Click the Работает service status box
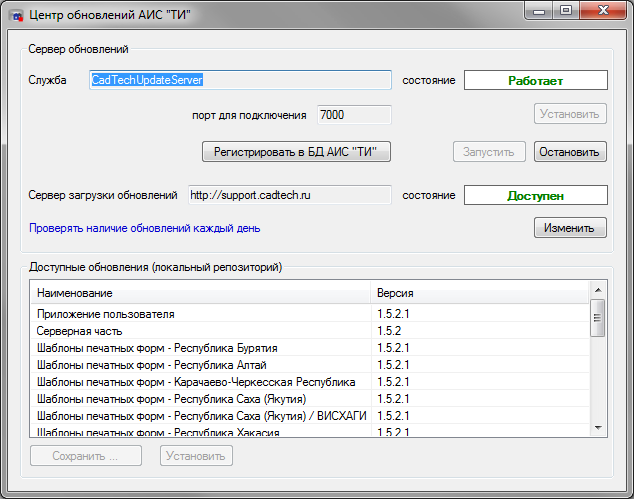This screenshot has height=499, width=634. 535,80
